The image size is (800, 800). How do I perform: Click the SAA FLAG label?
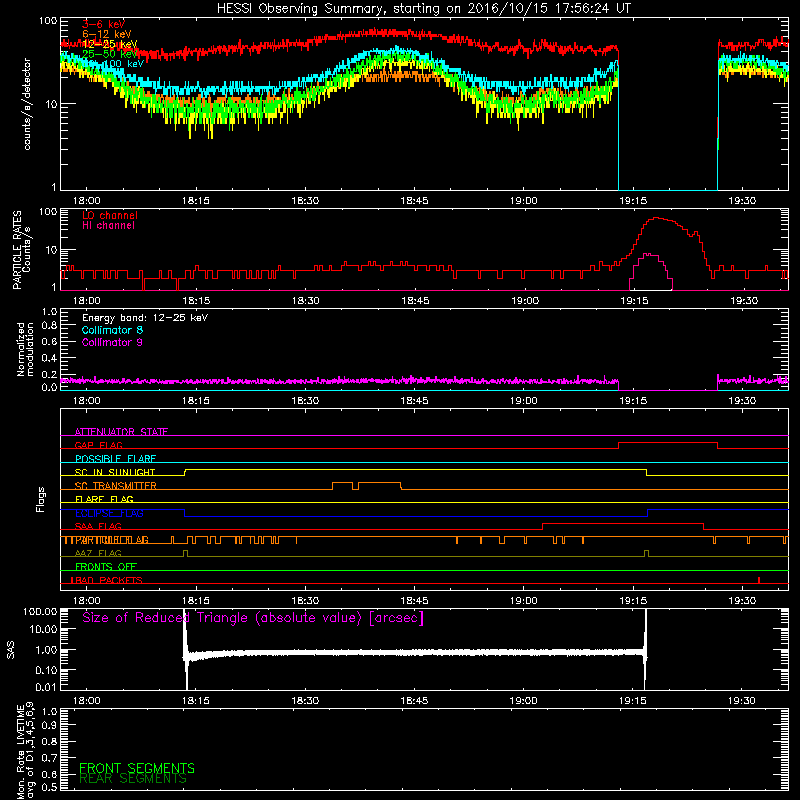98,526
